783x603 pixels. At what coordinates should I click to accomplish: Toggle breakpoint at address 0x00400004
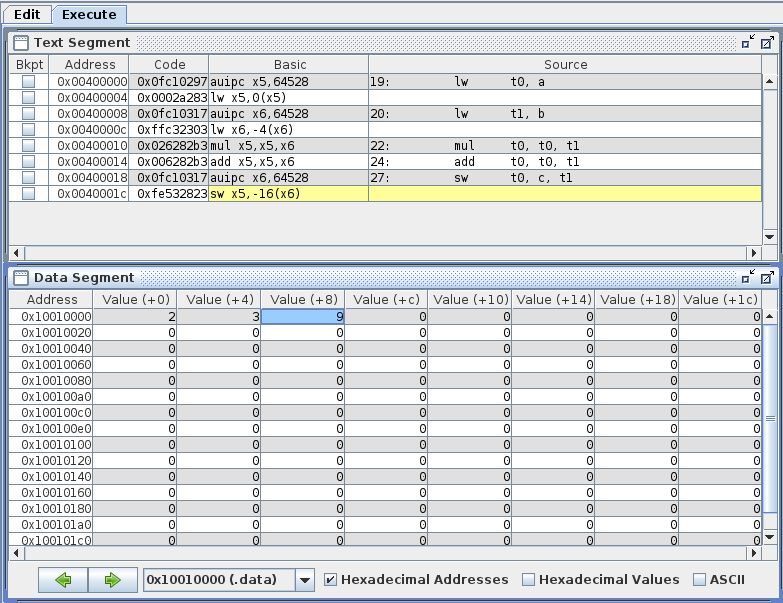(28, 97)
